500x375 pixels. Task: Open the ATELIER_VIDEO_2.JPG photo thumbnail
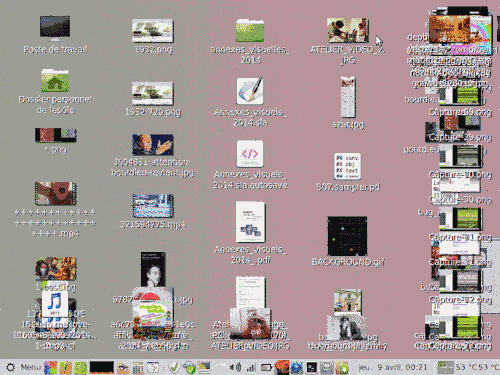tap(348, 30)
